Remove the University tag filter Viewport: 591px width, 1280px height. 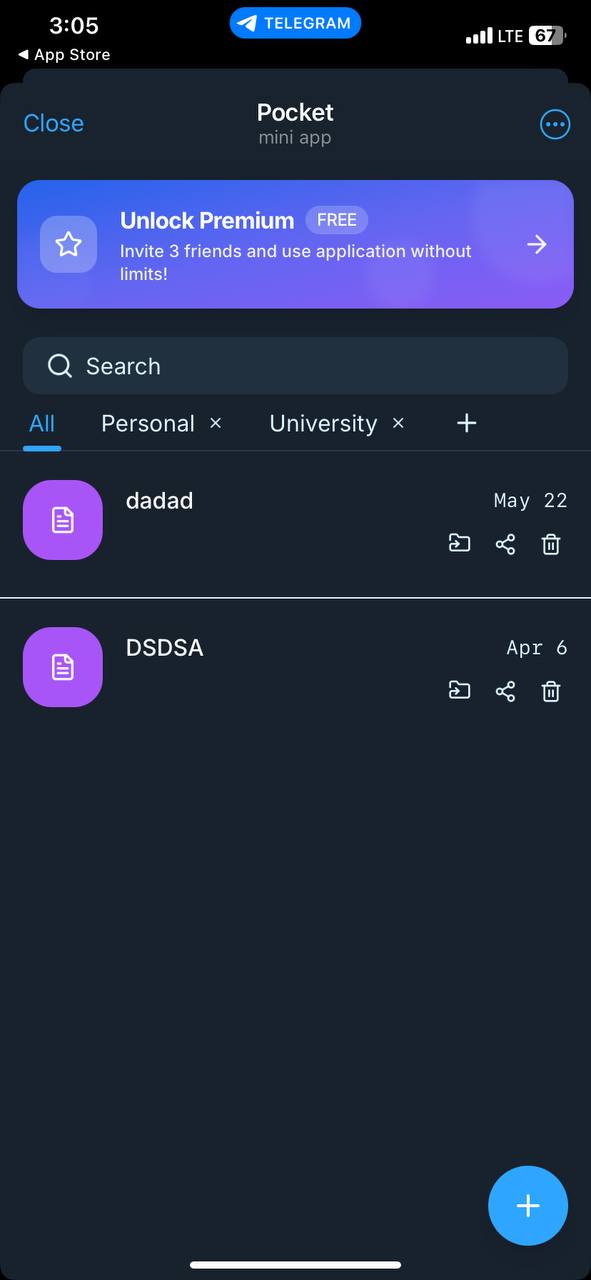click(x=398, y=423)
